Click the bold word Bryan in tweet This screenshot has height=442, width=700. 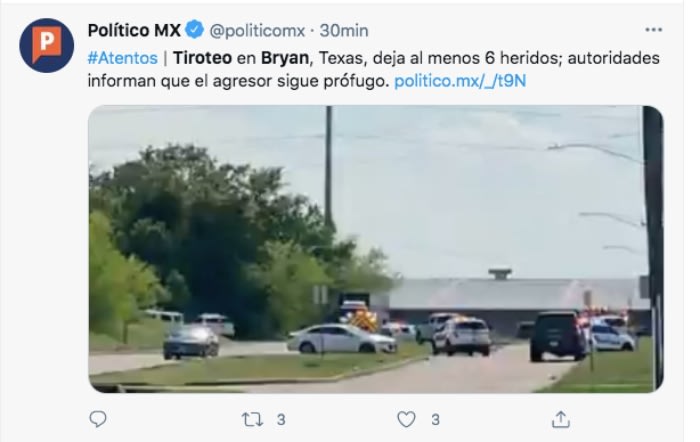[x=285, y=58]
